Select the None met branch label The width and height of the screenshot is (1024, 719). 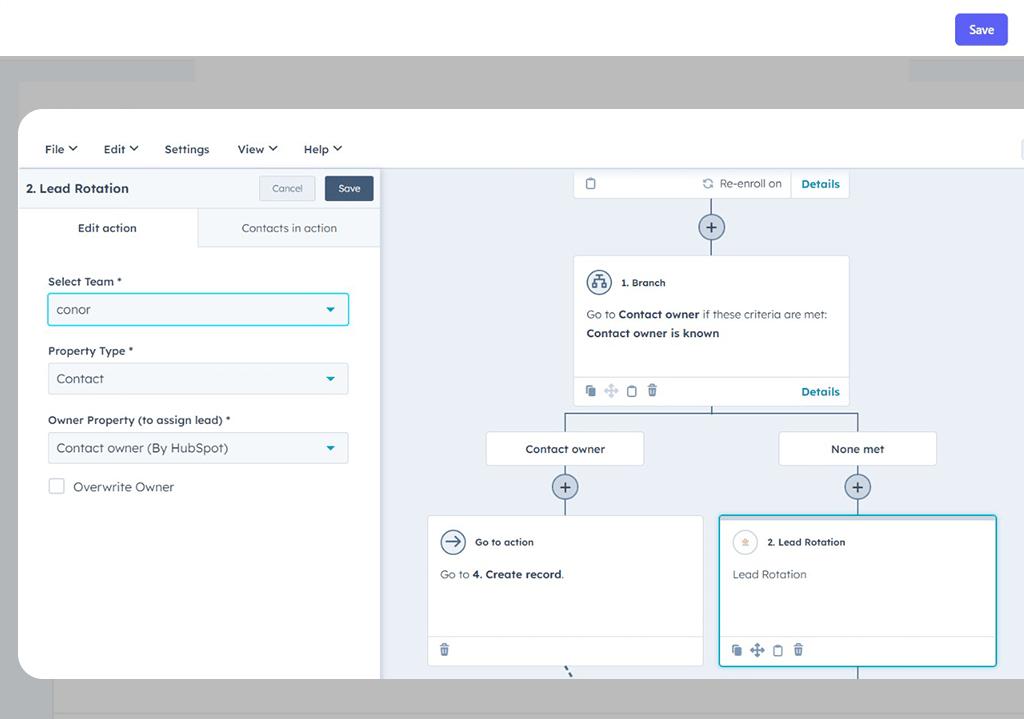click(857, 449)
